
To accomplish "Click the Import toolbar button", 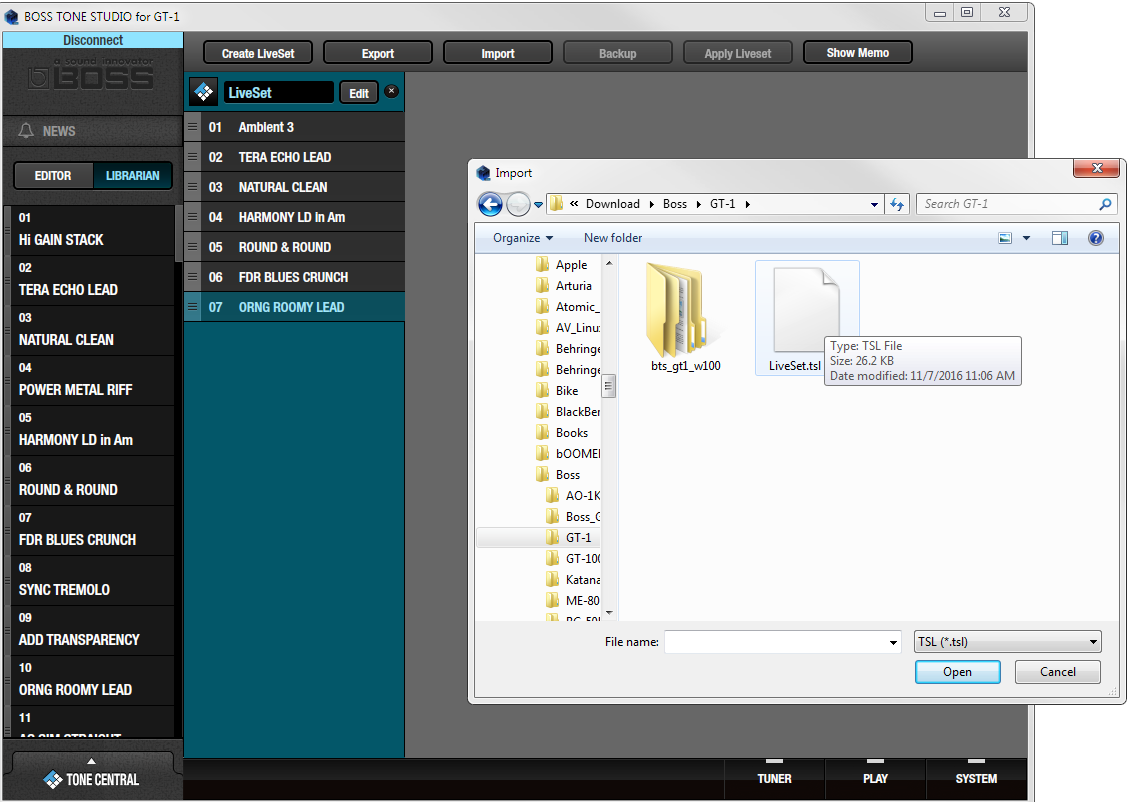I will pyautogui.click(x=497, y=53).
